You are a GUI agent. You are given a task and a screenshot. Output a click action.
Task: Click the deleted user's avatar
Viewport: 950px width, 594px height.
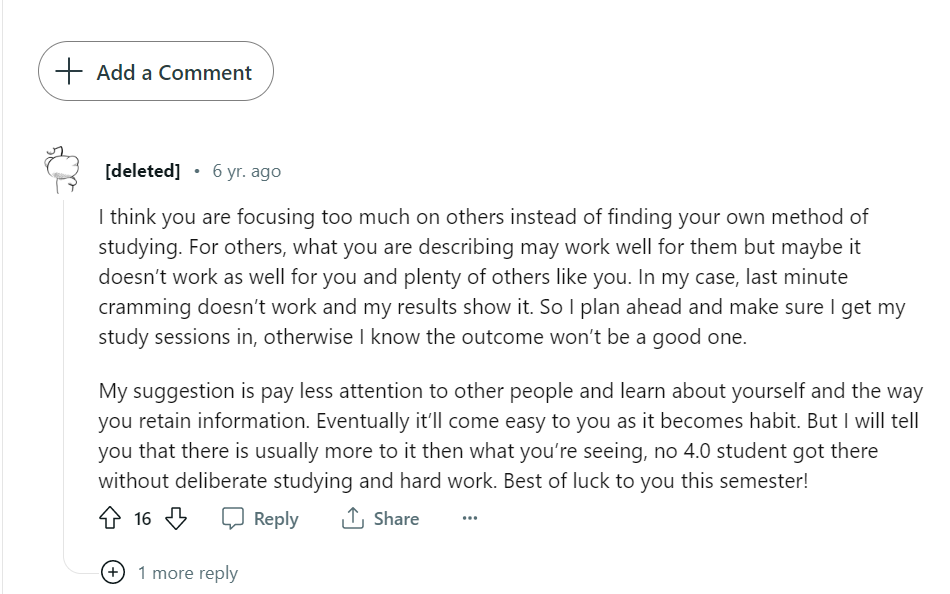[61, 169]
